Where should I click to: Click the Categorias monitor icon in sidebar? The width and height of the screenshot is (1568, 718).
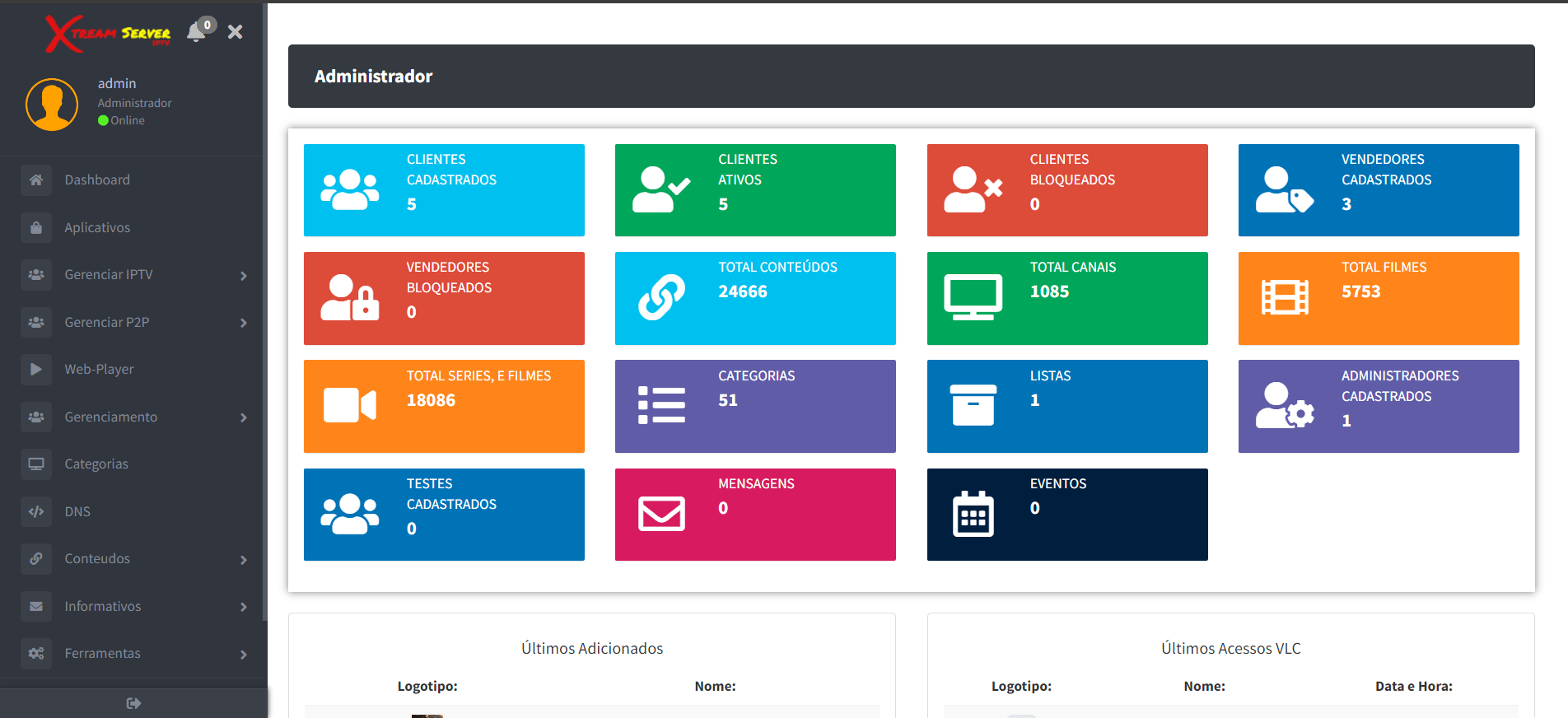tap(36, 464)
